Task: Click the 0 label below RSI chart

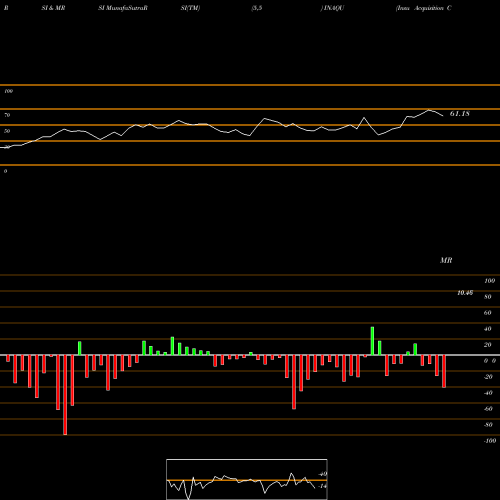Action: (5, 171)
